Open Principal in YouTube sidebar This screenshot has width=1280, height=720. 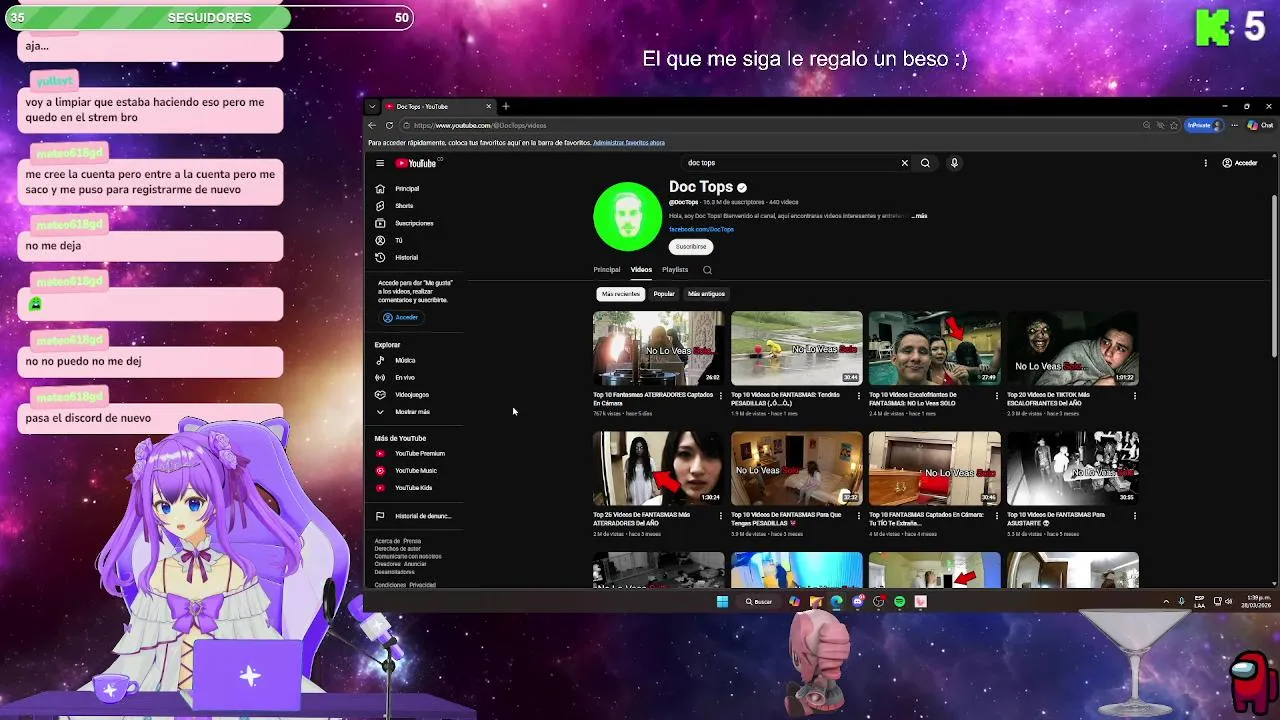(406, 188)
